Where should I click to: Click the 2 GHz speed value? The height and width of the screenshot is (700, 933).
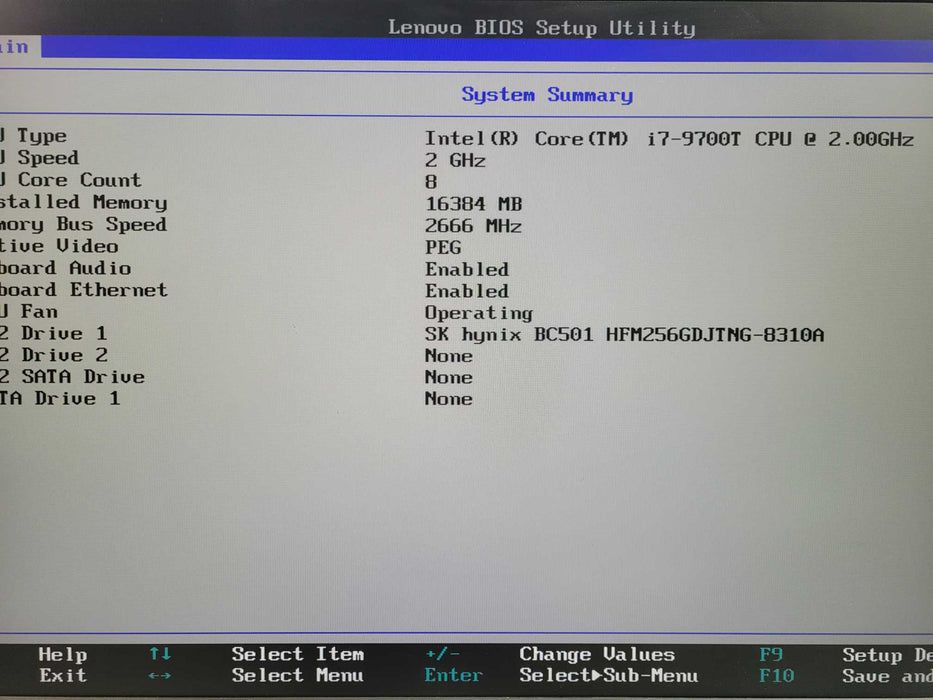(455, 161)
